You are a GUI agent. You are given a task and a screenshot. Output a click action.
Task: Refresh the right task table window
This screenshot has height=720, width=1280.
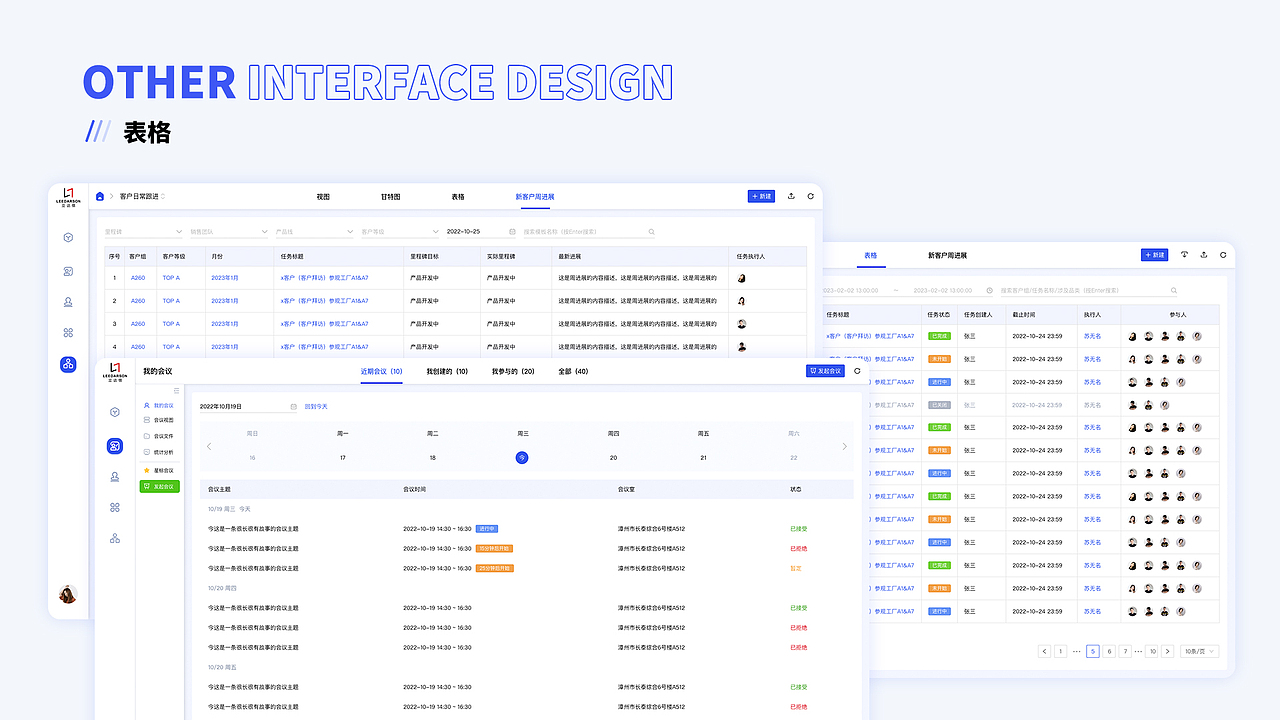[1223, 255]
